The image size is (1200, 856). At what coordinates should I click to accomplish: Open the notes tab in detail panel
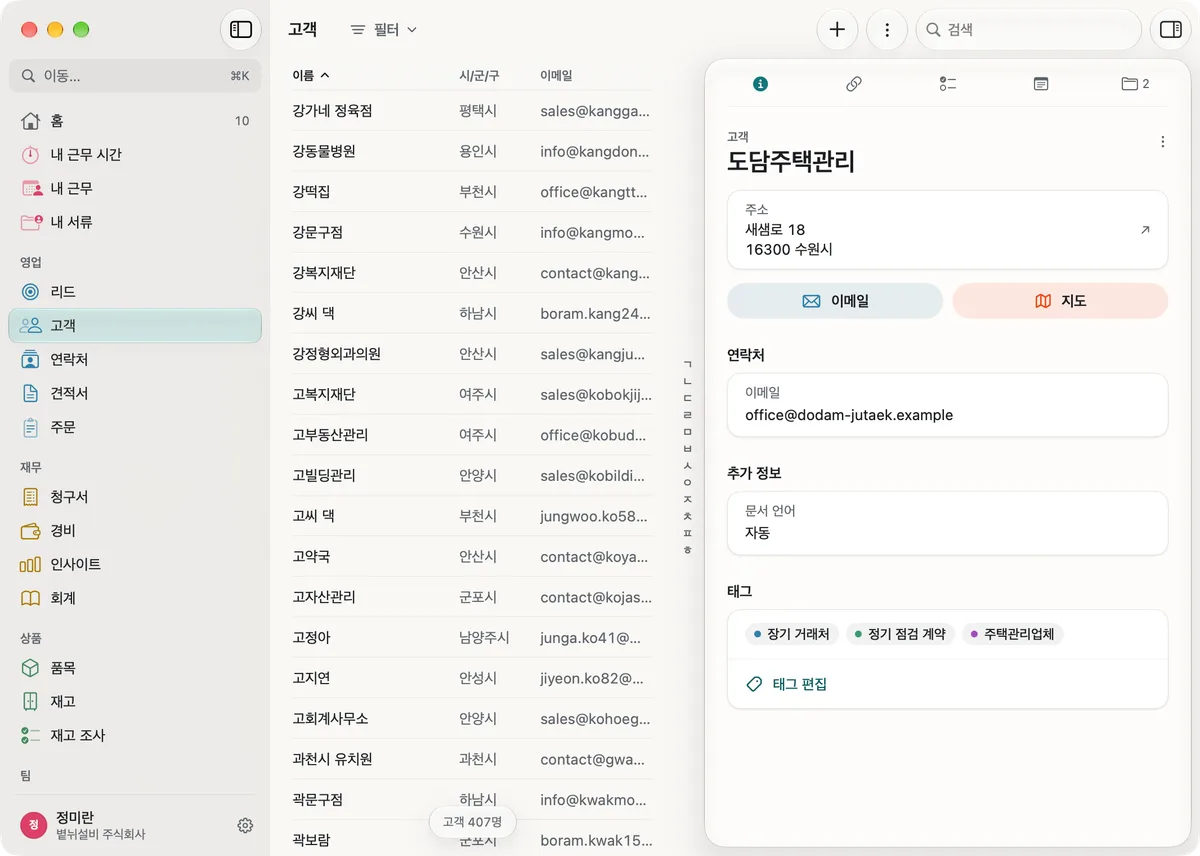(x=1041, y=84)
